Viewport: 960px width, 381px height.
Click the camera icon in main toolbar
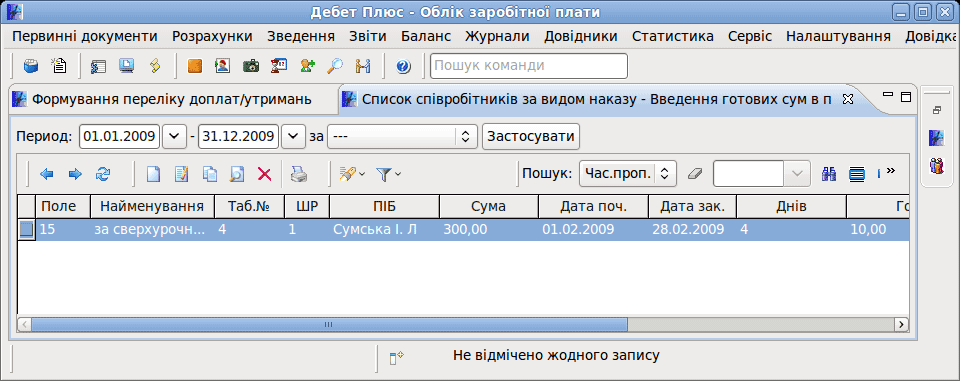(x=251, y=66)
